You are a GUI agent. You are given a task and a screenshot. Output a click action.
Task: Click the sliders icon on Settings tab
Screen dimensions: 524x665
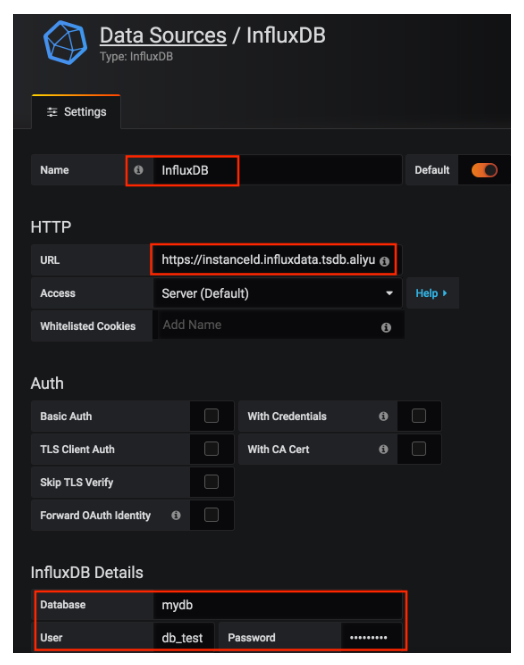[52, 112]
